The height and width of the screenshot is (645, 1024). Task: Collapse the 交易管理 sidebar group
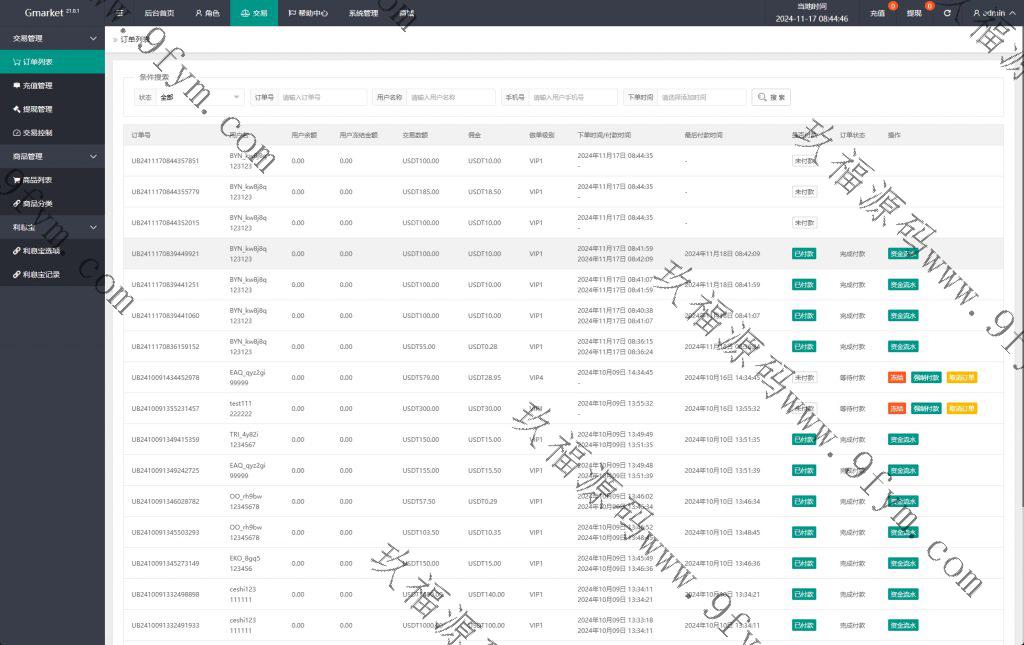pos(93,38)
